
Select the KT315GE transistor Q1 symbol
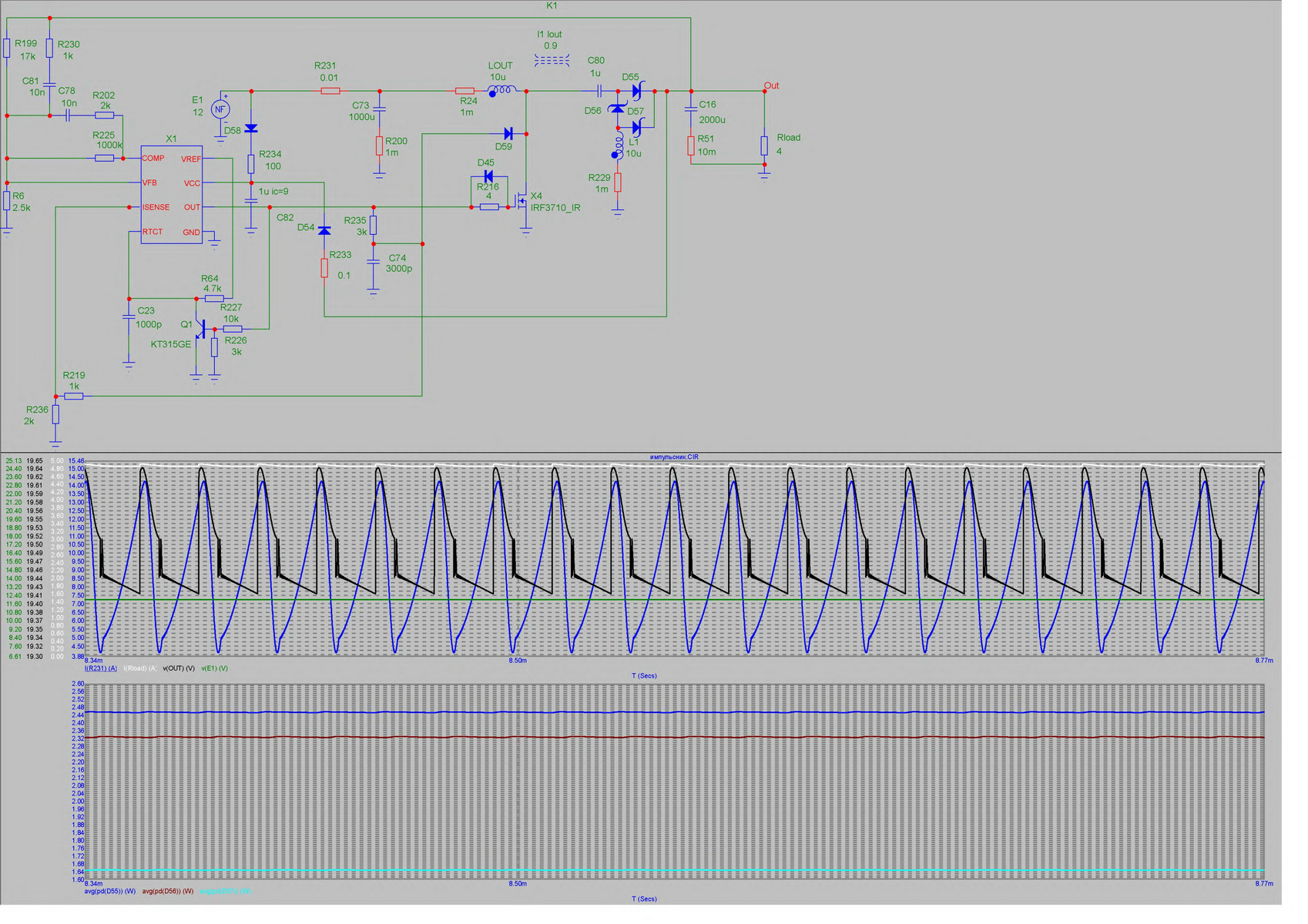200,330
